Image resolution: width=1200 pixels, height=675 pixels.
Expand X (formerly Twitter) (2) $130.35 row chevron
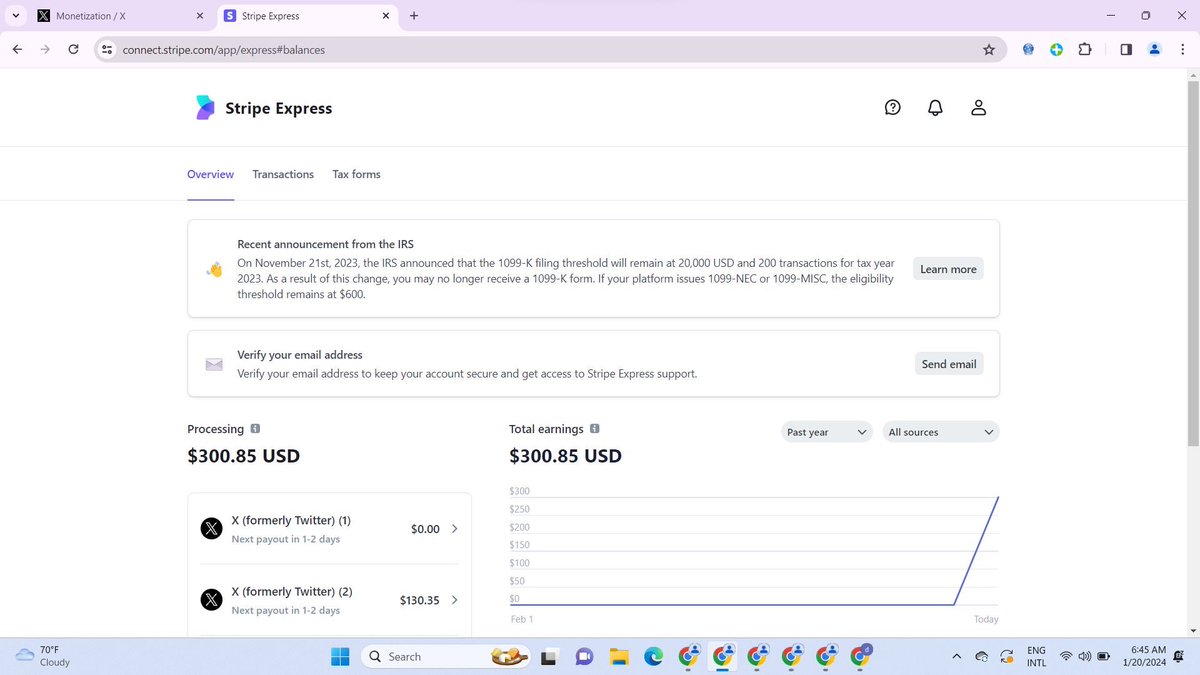[455, 600]
